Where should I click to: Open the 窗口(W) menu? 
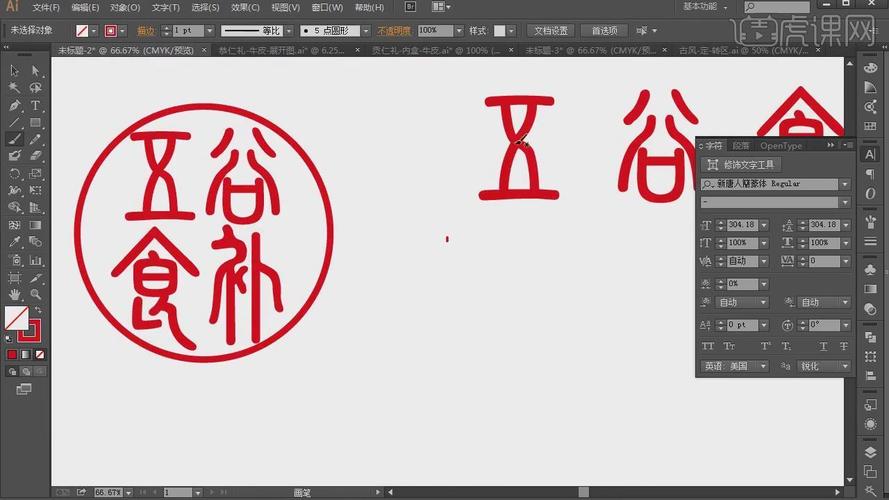click(327, 7)
